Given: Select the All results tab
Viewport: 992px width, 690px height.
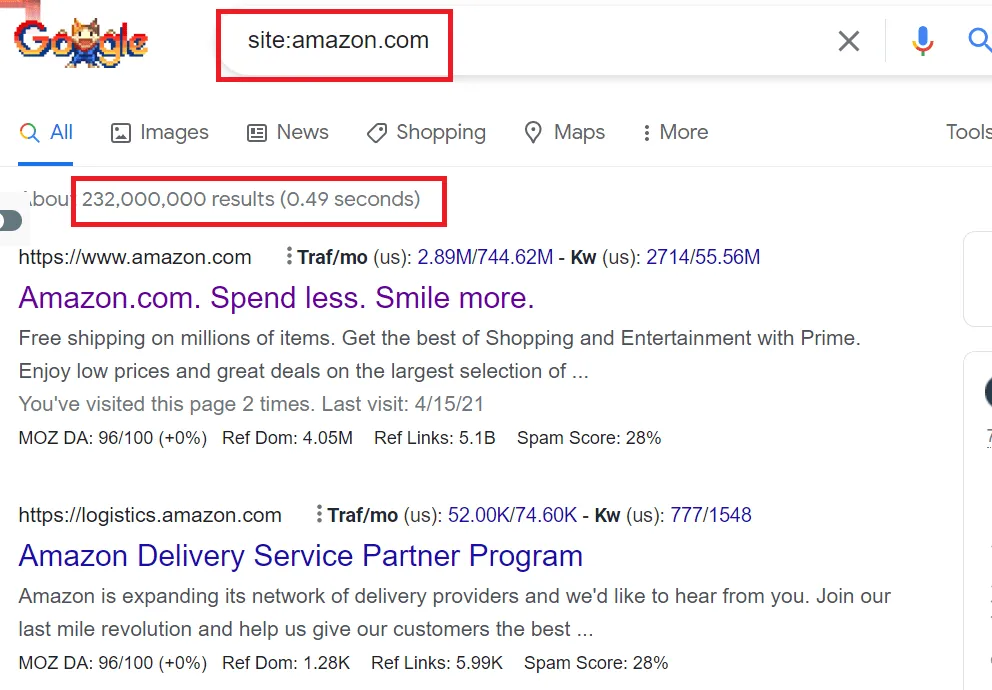Looking at the screenshot, I should click(x=47, y=132).
